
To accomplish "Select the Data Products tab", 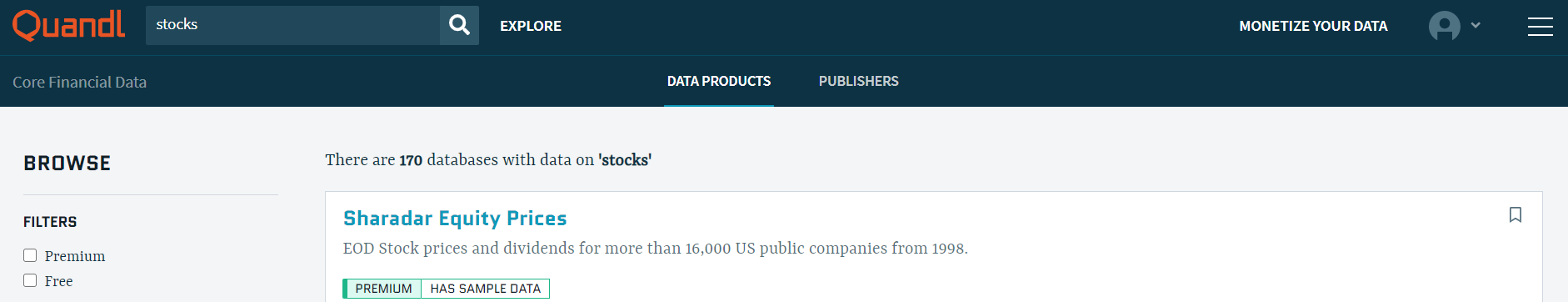I will [719, 81].
